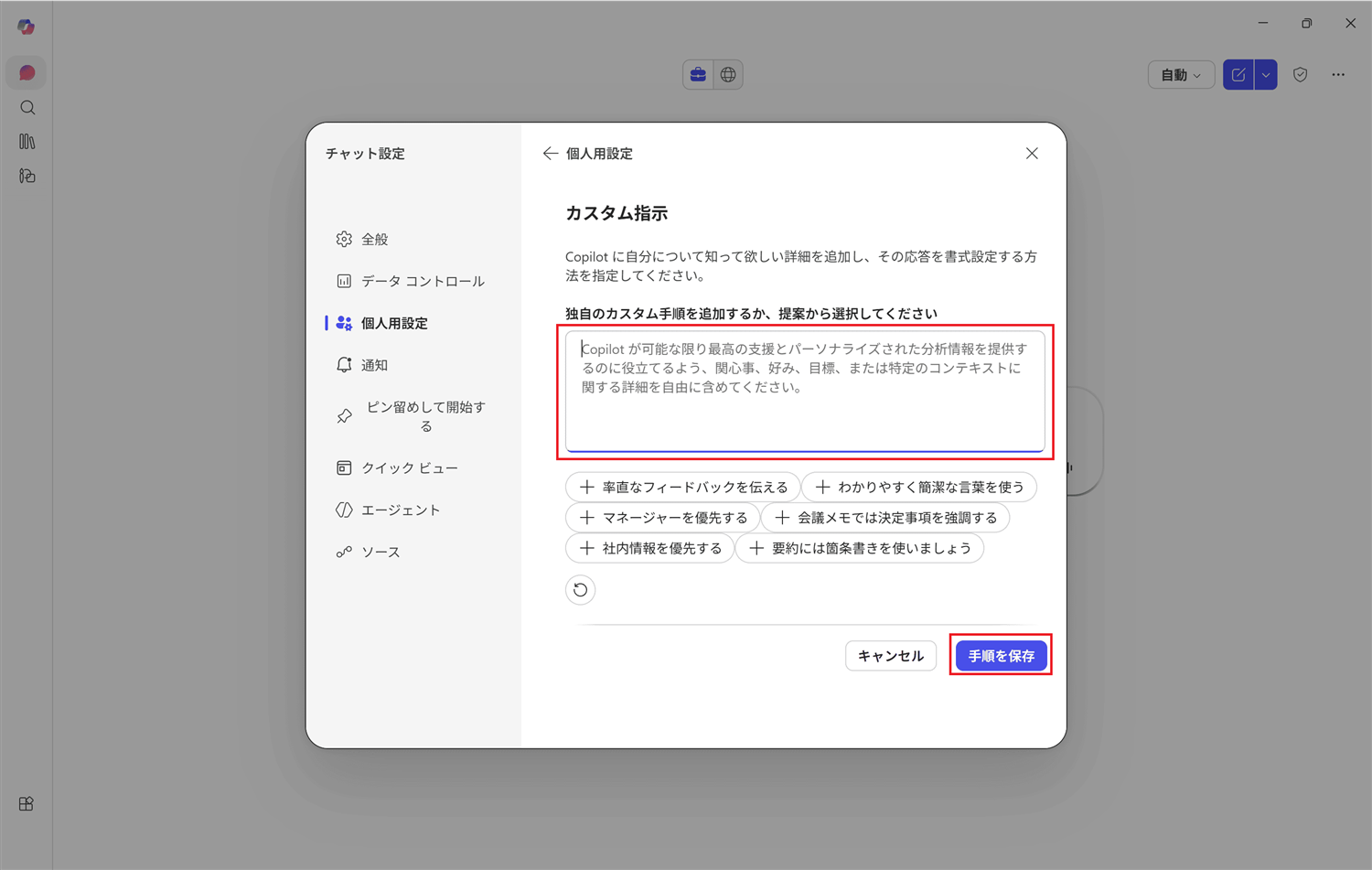Start a new chat with the compose icon
The width and height of the screenshot is (1372, 870).
tap(1238, 75)
